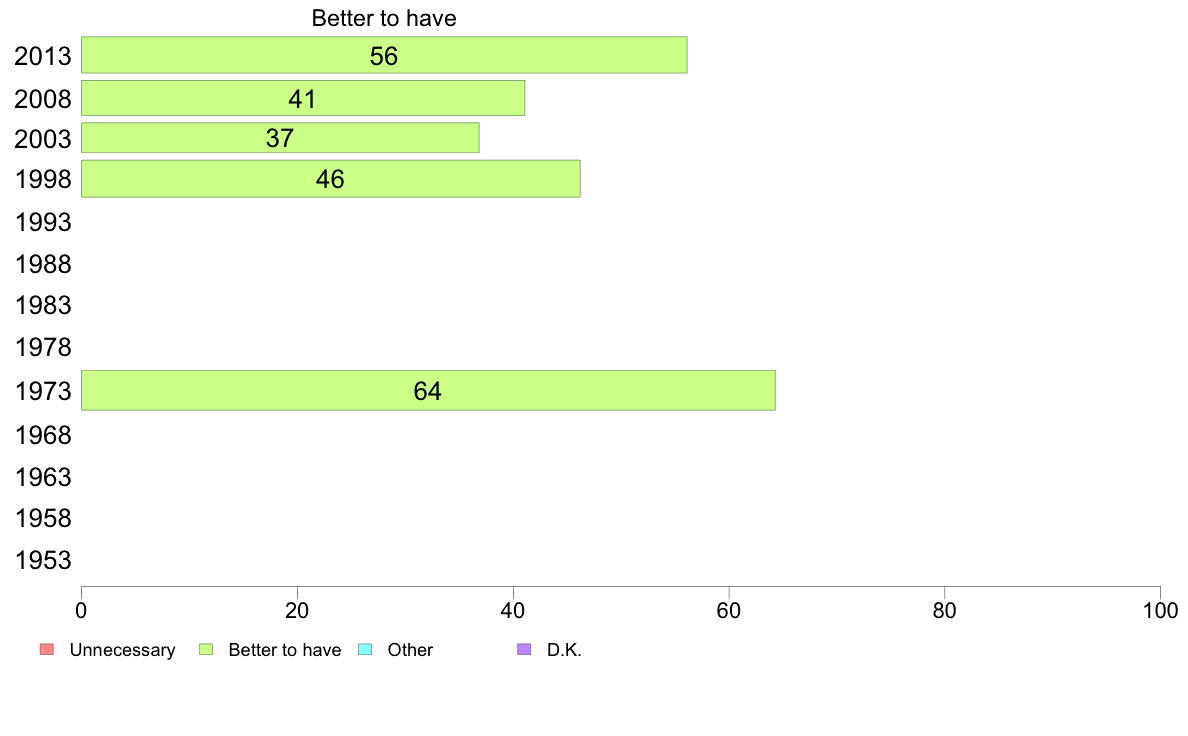Click the Unnecessary legend label
Image resolution: width=1188 pixels, height=736 pixels.
122,650
